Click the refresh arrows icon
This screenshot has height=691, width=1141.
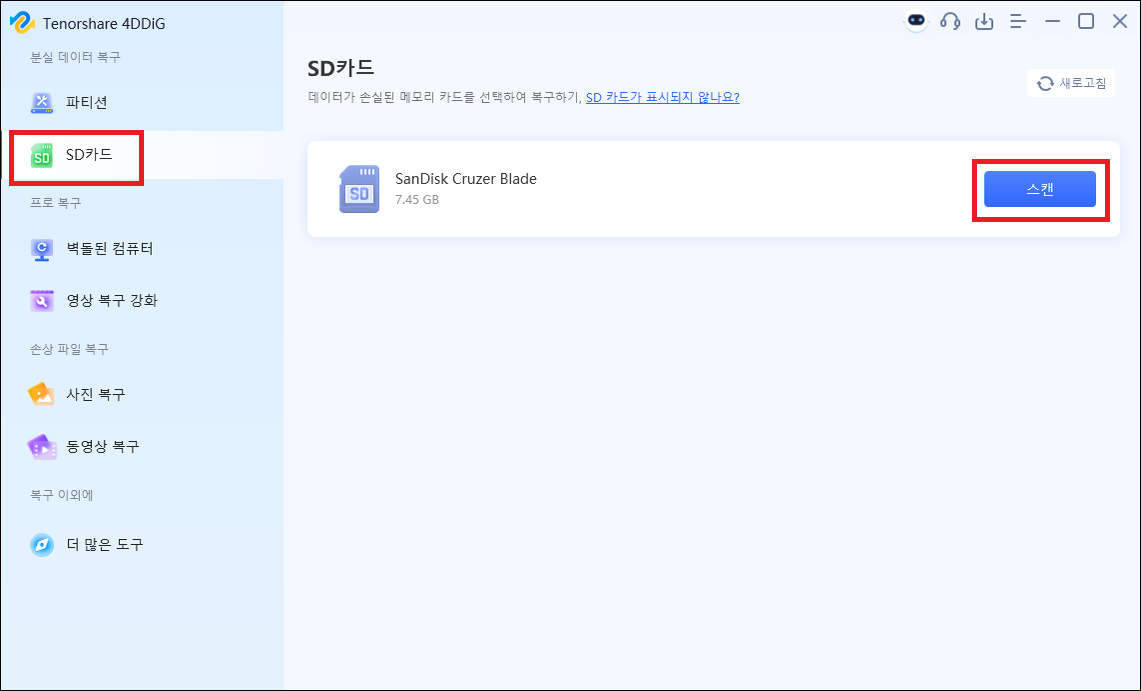click(1045, 84)
